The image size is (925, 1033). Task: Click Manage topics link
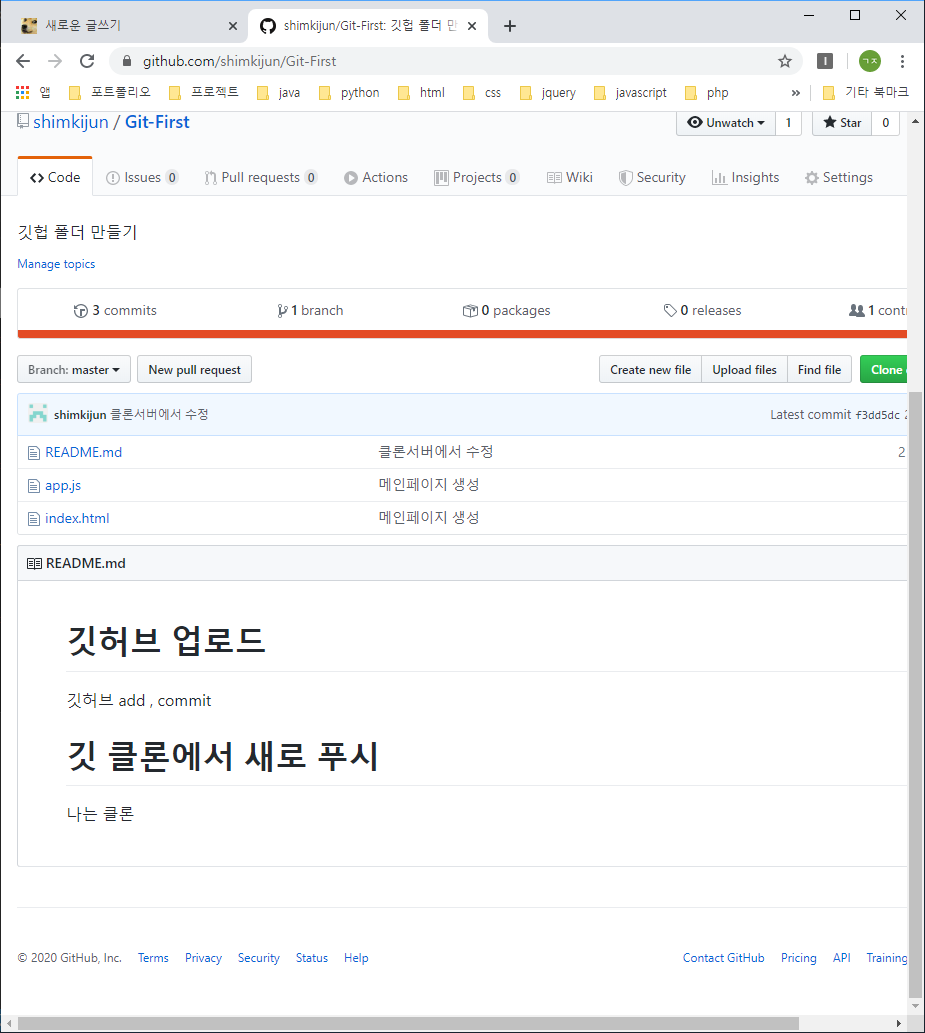[x=56, y=264]
